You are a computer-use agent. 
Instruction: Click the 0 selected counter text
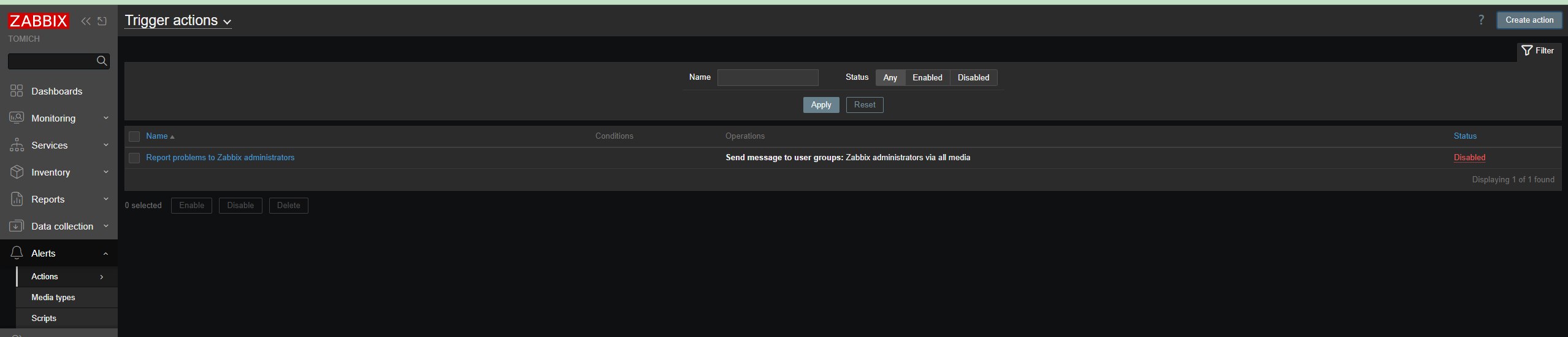pos(143,206)
